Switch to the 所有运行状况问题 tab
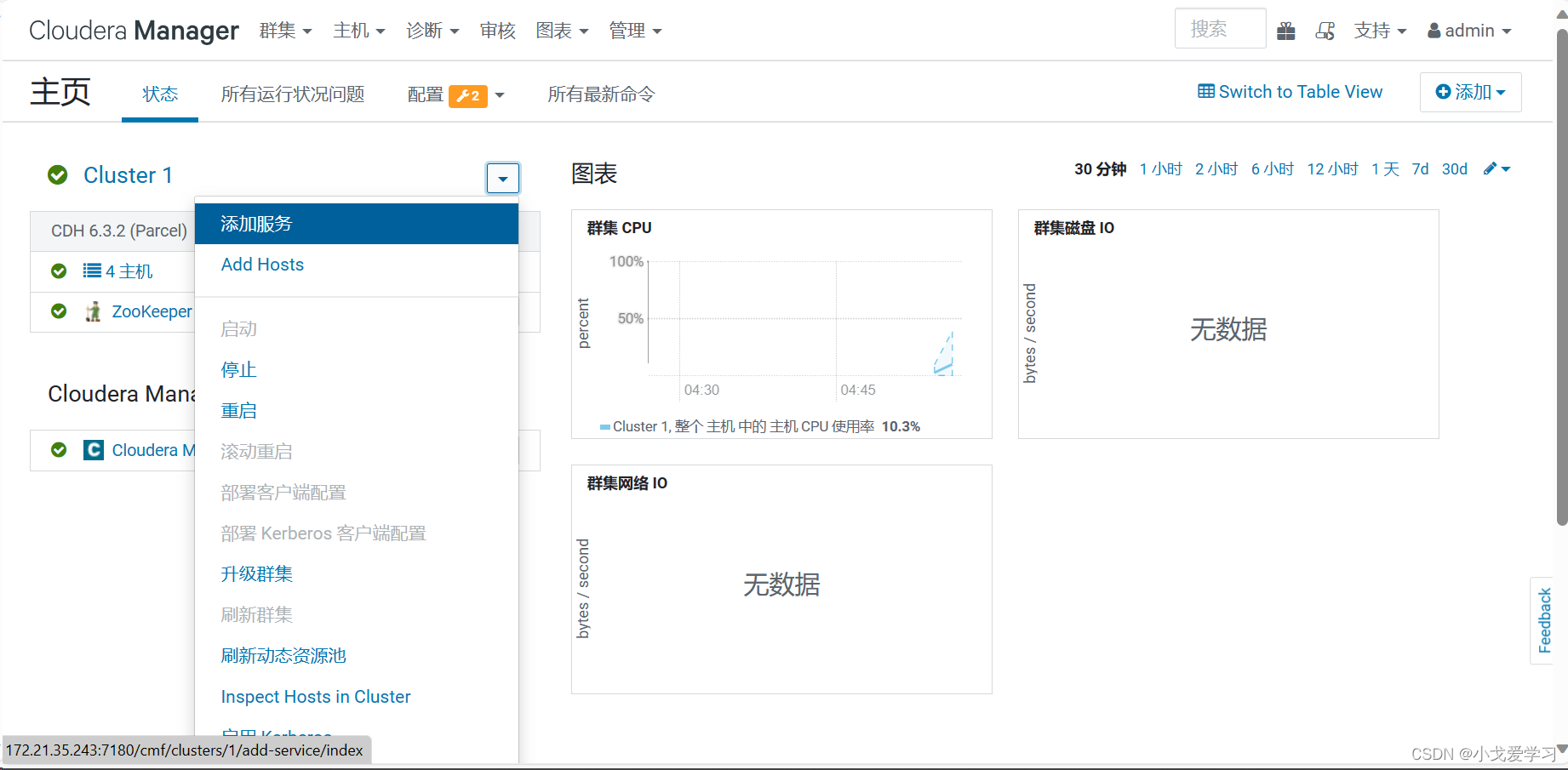 tap(293, 94)
